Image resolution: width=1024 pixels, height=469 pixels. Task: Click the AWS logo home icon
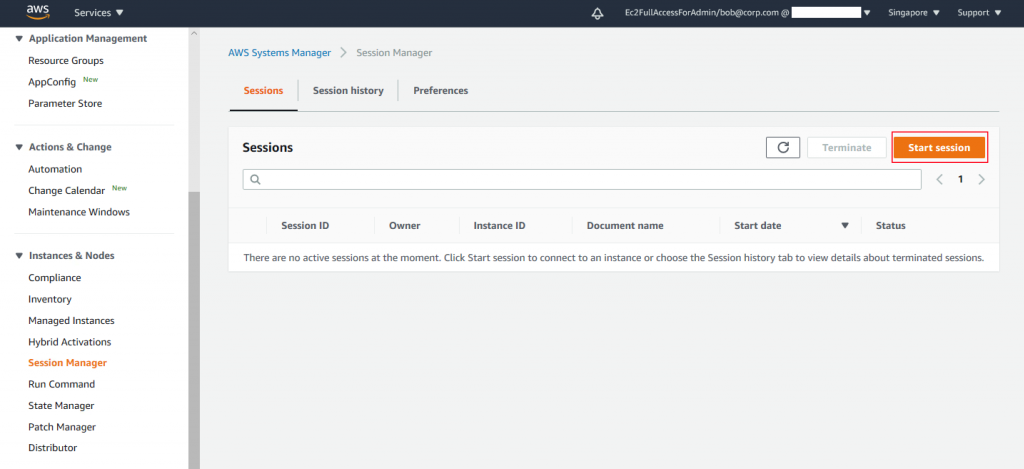coord(39,12)
